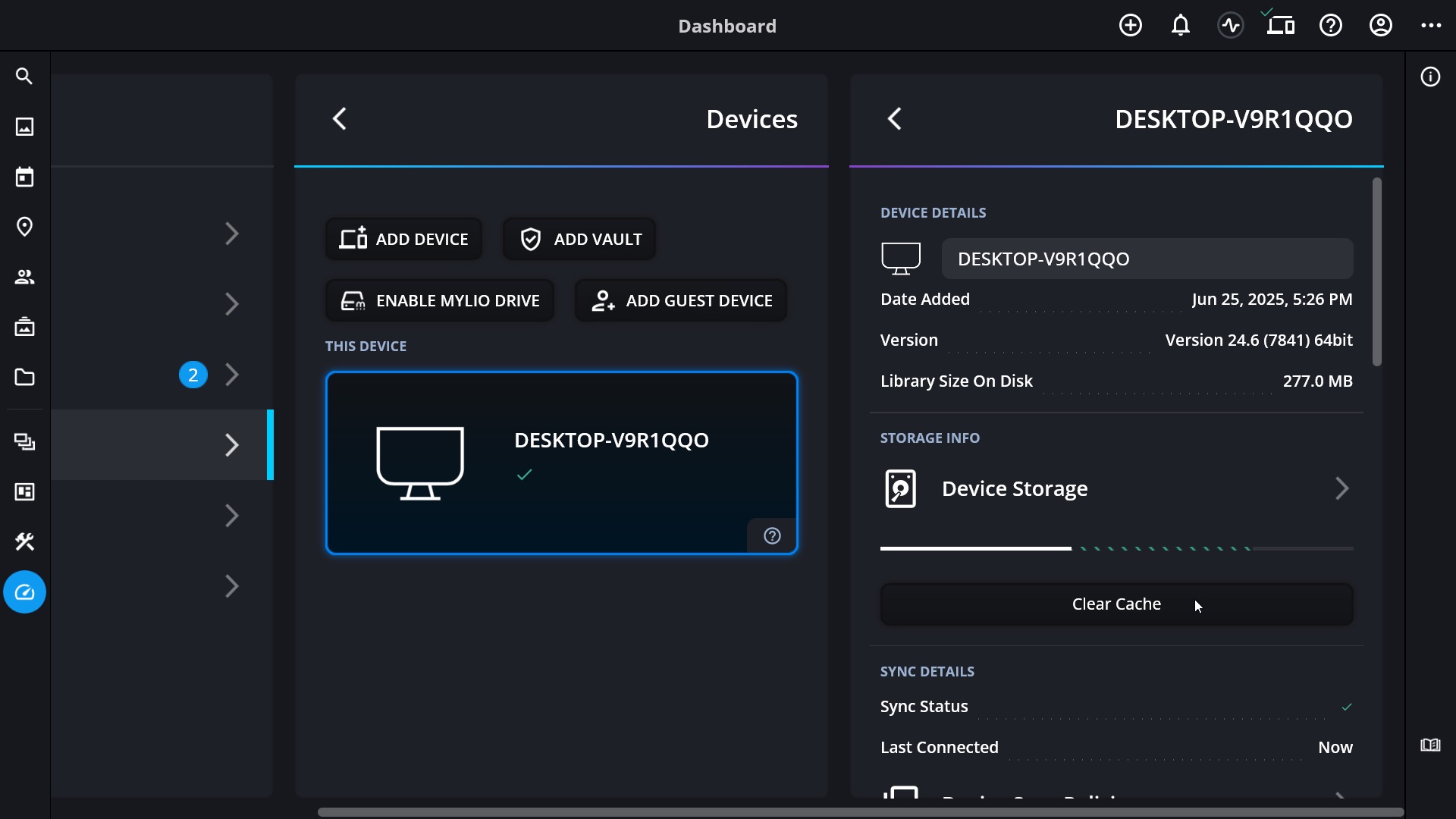
Task: Expand the first chevron row in left panel
Action: (232, 234)
